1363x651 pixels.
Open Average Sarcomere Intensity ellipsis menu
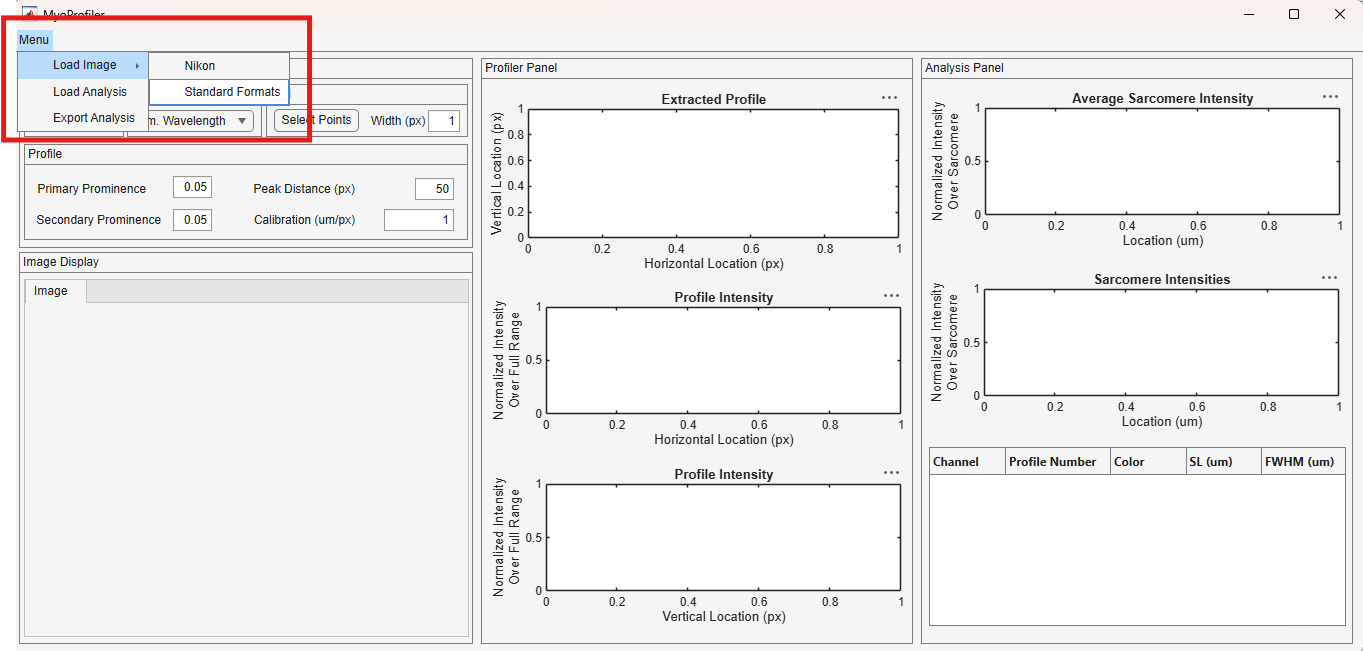pos(1330,97)
